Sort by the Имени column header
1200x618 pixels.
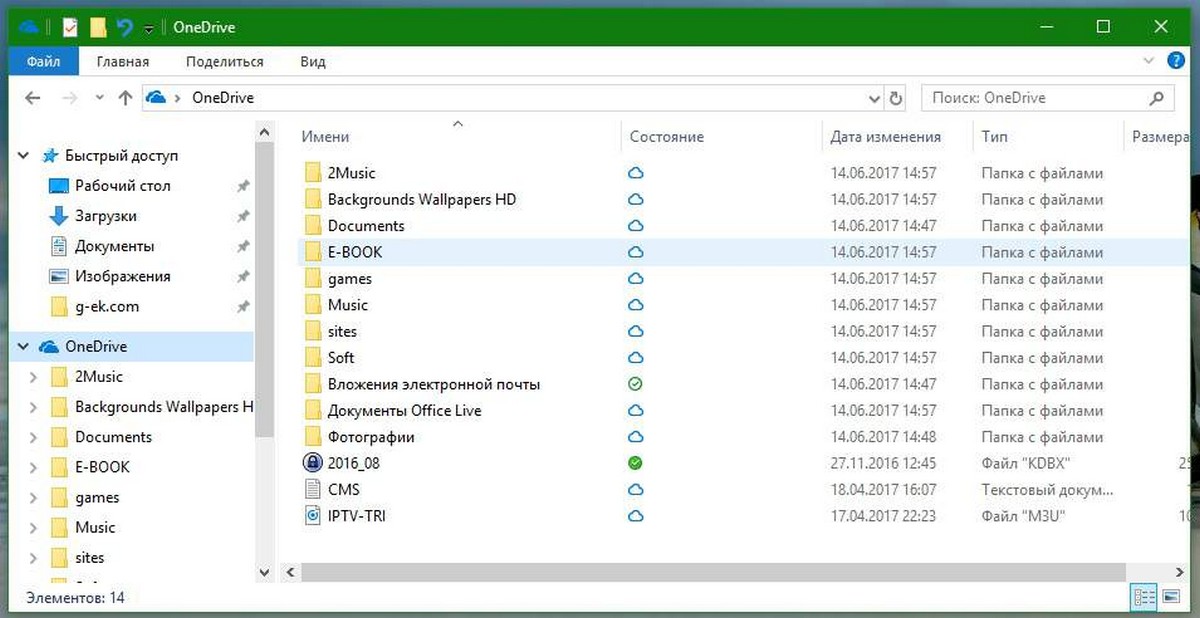(326, 137)
